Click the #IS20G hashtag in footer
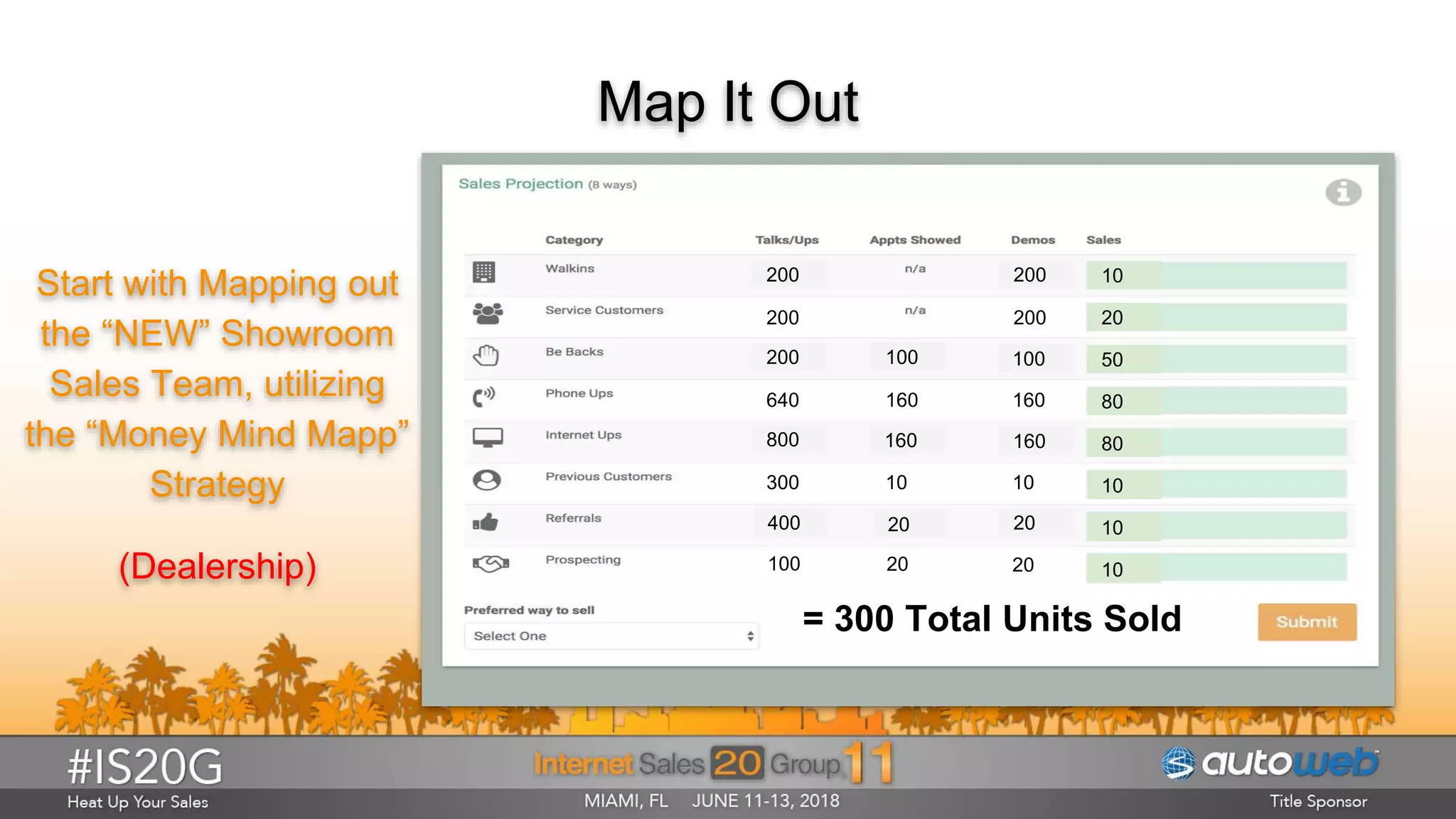 pos(144,767)
